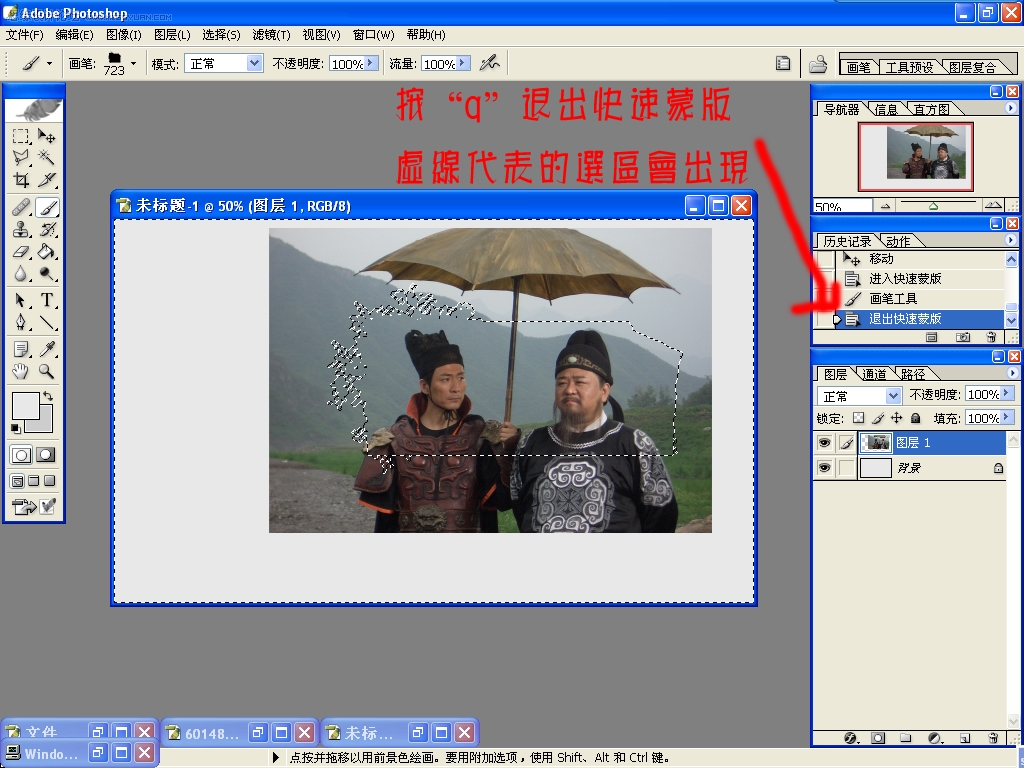Toggle lock position
1024x768 pixels.
click(897, 418)
